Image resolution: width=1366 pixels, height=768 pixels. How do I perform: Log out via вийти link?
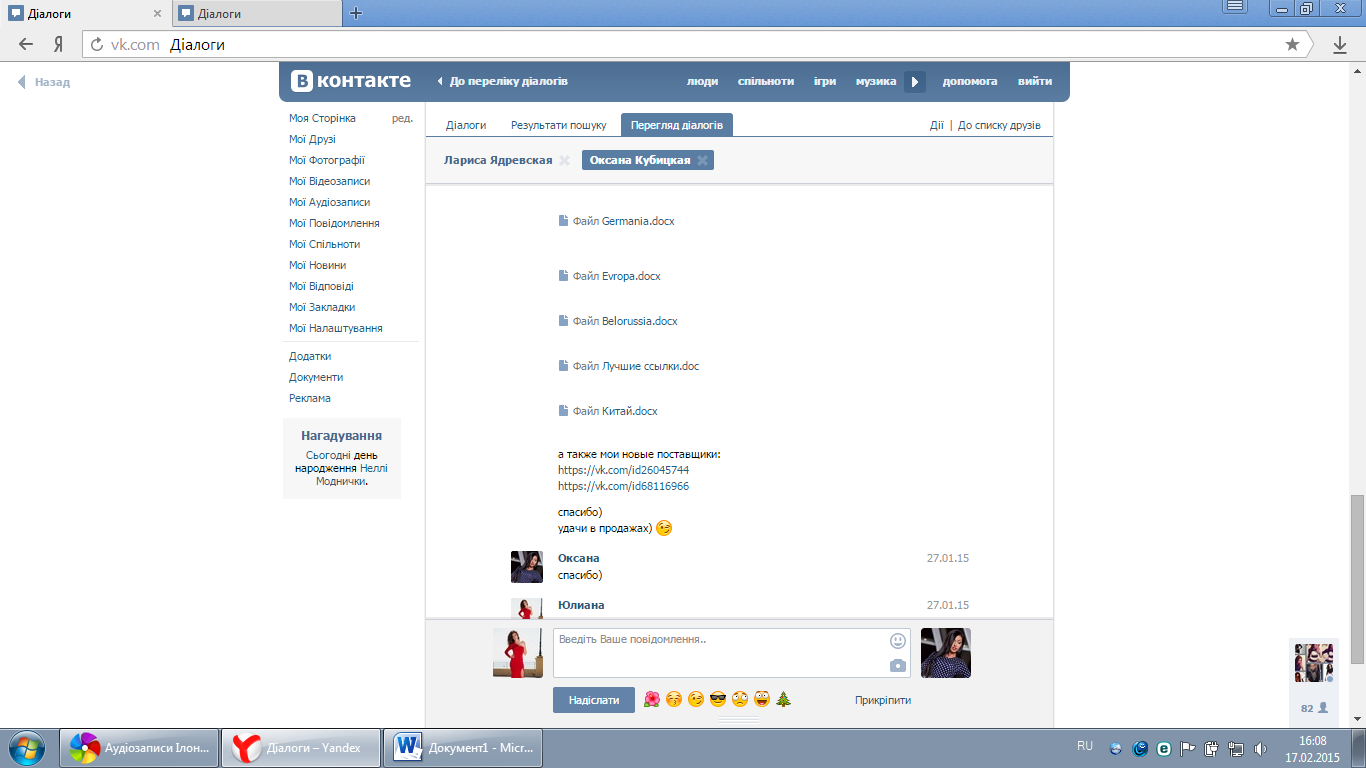pyautogui.click(x=1035, y=81)
